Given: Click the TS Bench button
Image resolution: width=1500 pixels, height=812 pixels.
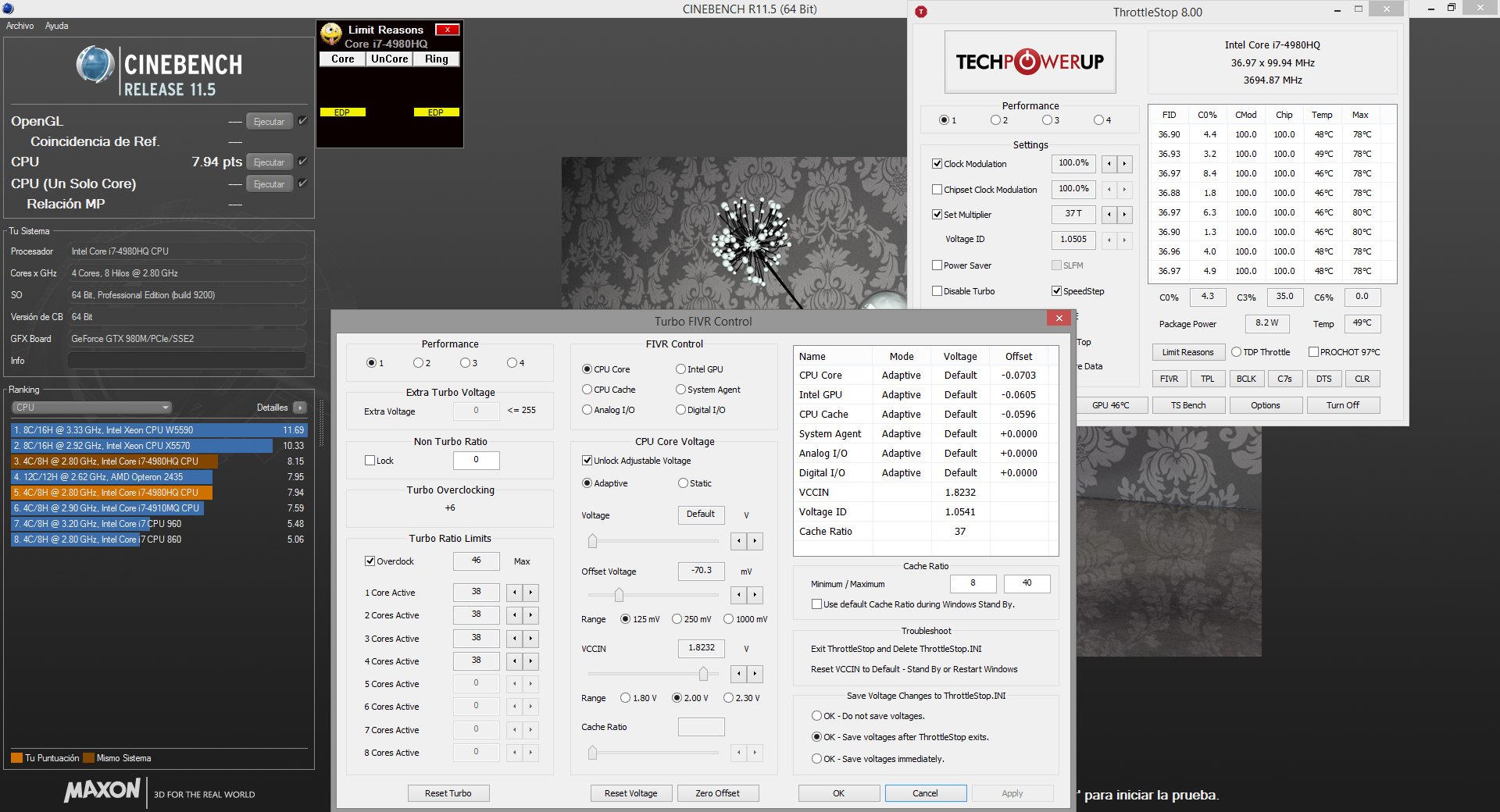Looking at the screenshot, I should pyautogui.click(x=1187, y=405).
